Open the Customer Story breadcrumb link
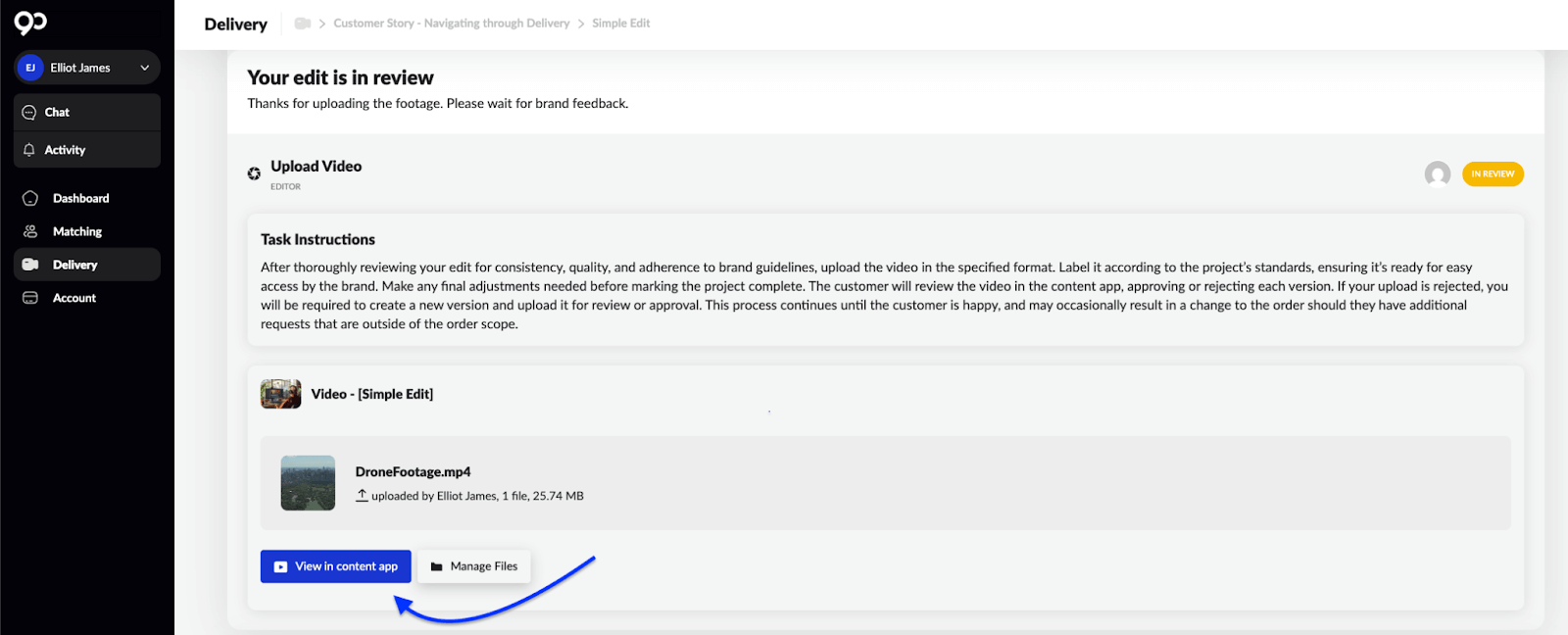Viewport: 1568px width, 635px height. pyautogui.click(x=451, y=24)
